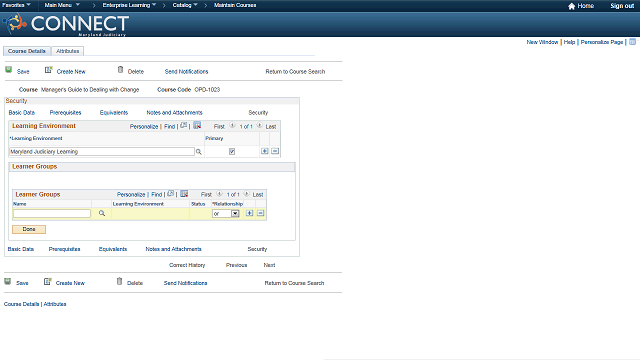Open the Send Notifications link at top
The image size is (640, 360).
(x=187, y=71)
